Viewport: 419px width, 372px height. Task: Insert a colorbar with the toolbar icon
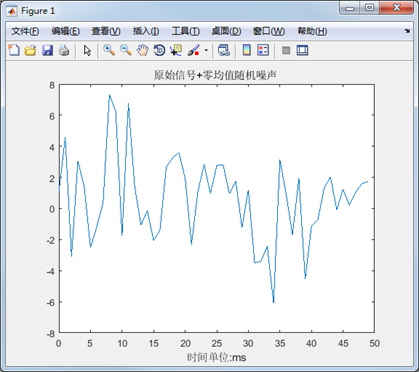pos(247,50)
